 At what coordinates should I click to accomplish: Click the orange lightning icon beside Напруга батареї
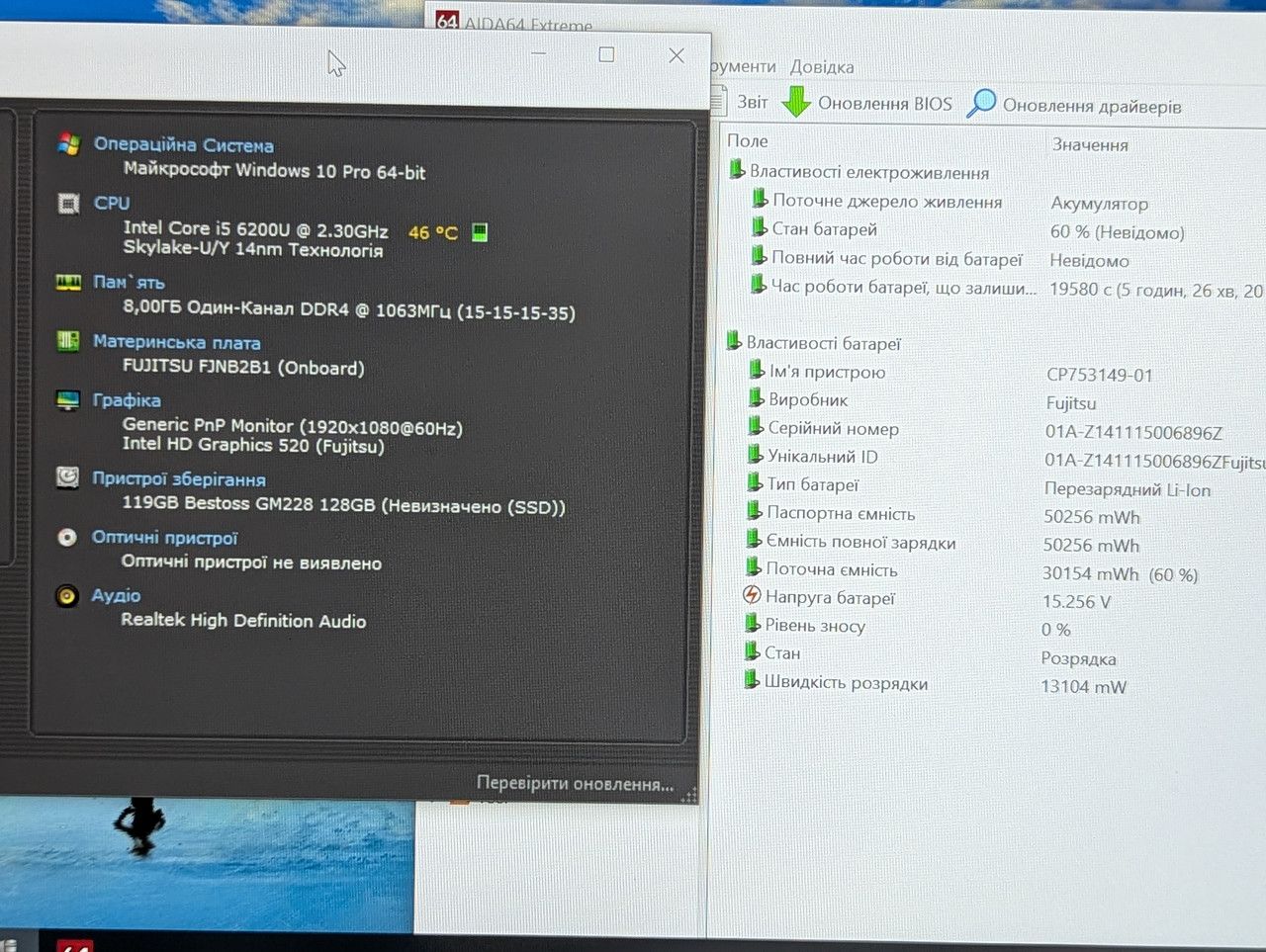753,595
